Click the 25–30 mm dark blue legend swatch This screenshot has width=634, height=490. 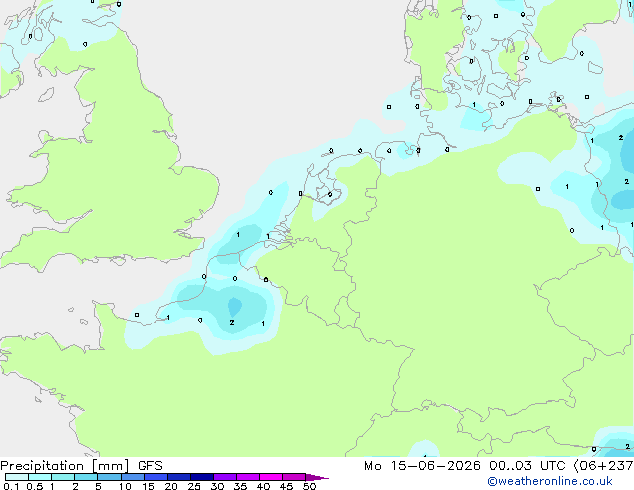[201, 477]
